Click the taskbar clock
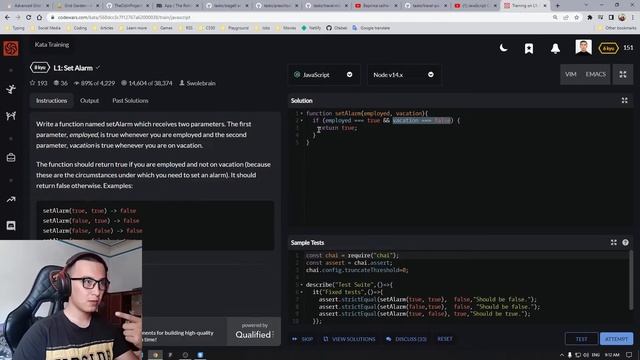The image size is (640, 360). [612, 355]
